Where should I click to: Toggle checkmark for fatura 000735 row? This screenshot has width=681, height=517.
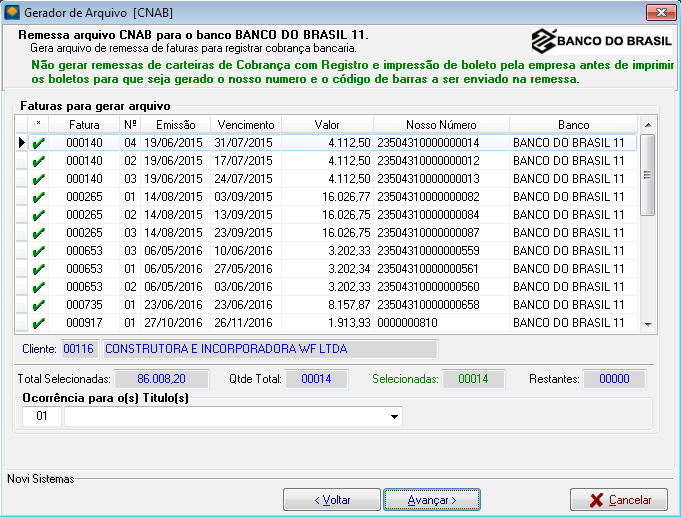coord(39,305)
